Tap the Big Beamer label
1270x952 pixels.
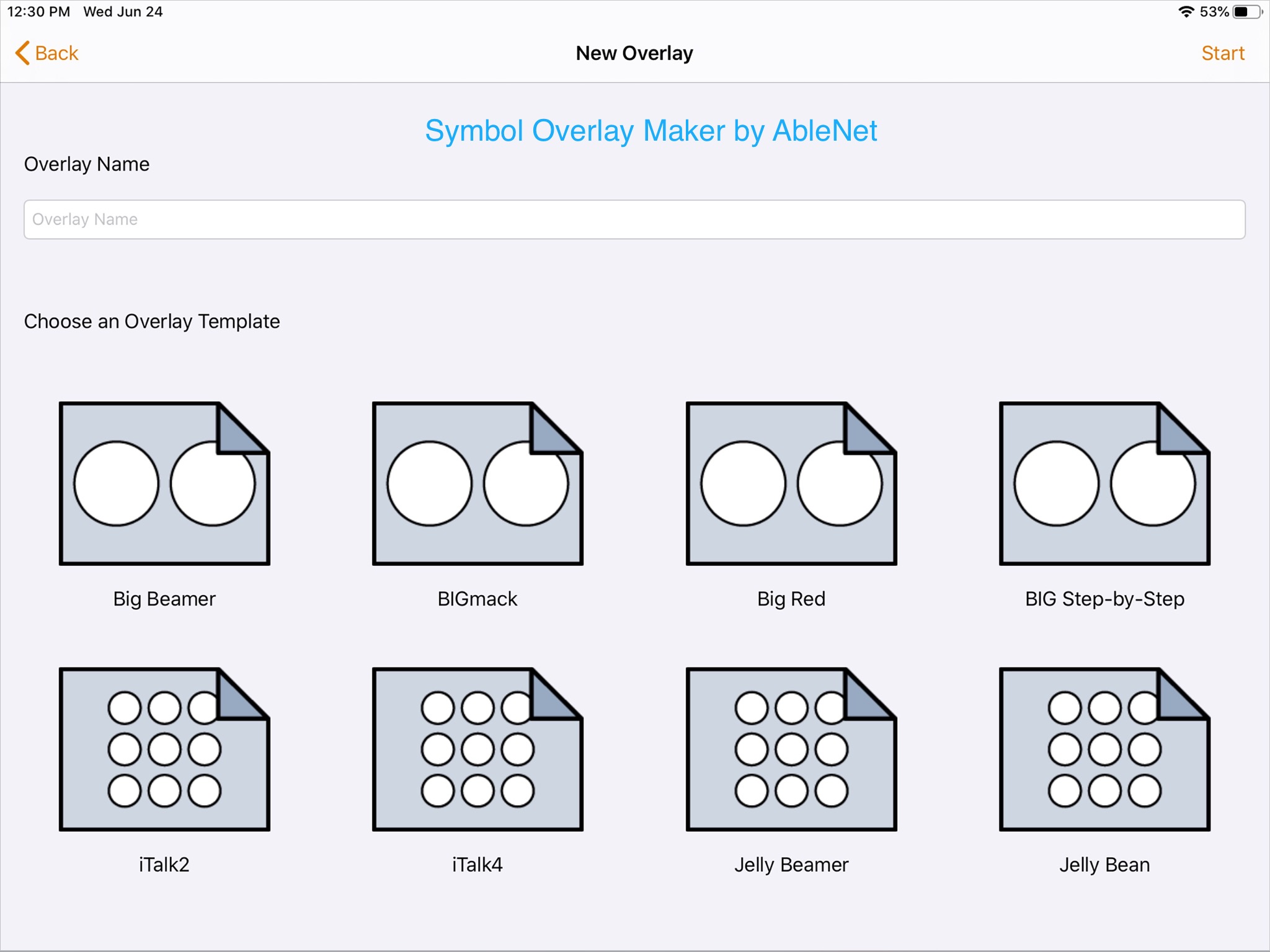pyautogui.click(x=164, y=599)
